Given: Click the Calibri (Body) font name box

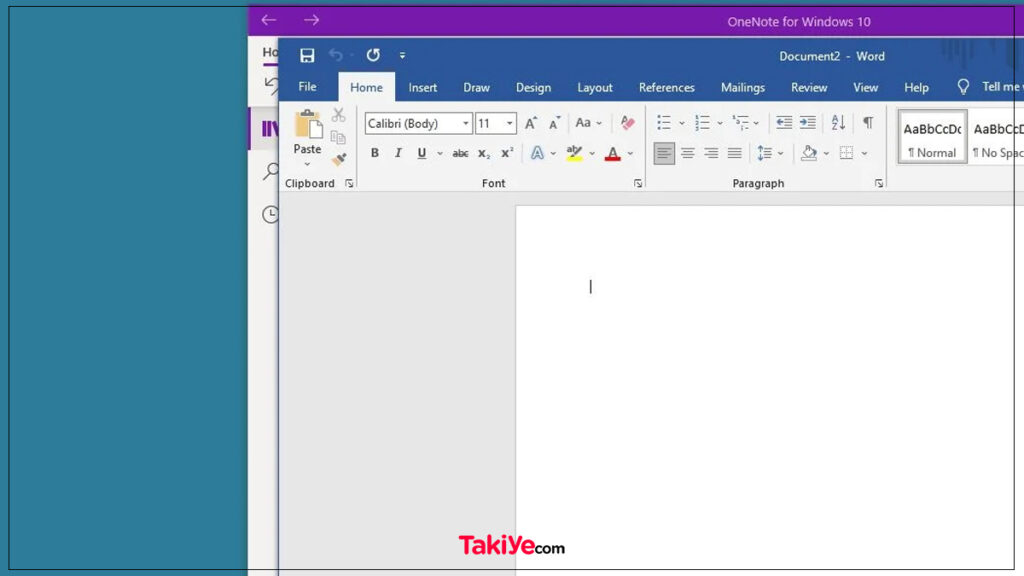Looking at the screenshot, I should (413, 123).
